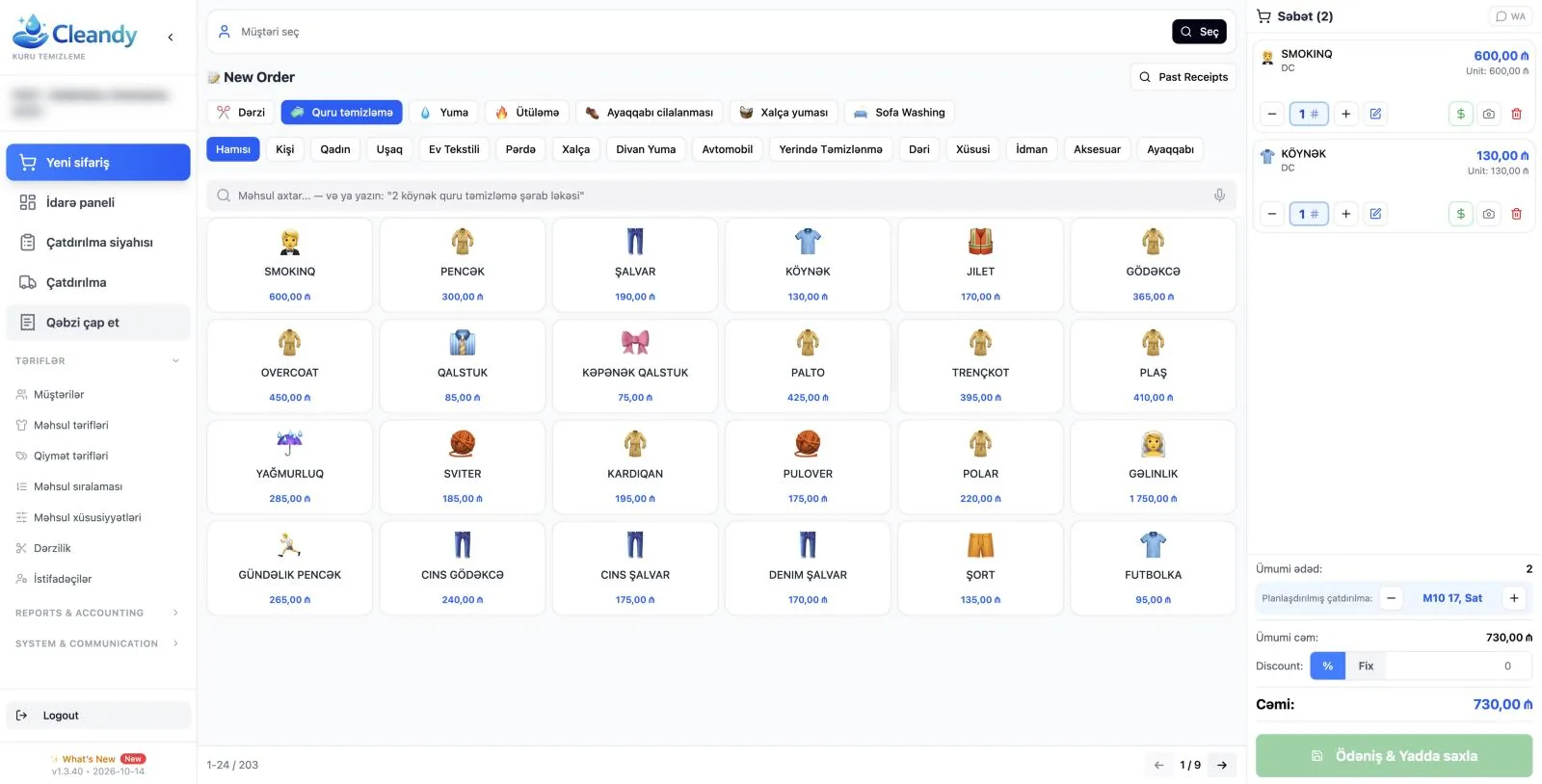Click Ödəniş & Yadda saxla button
Image resolution: width=1542 pixels, height=784 pixels.
click(1394, 756)
